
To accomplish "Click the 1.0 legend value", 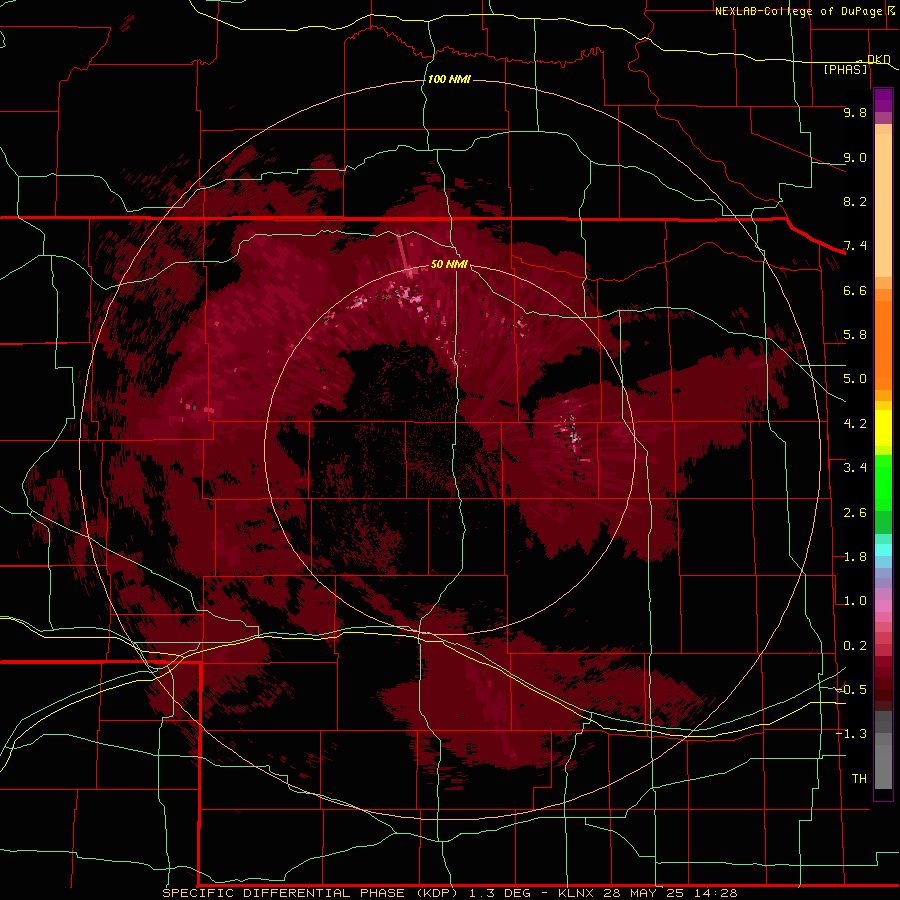I will 855,601.
